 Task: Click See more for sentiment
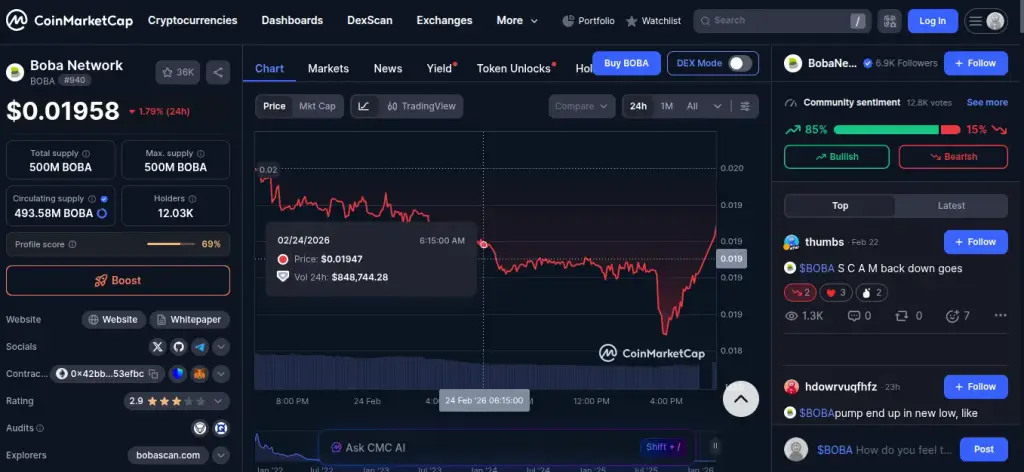pos(987,102)
